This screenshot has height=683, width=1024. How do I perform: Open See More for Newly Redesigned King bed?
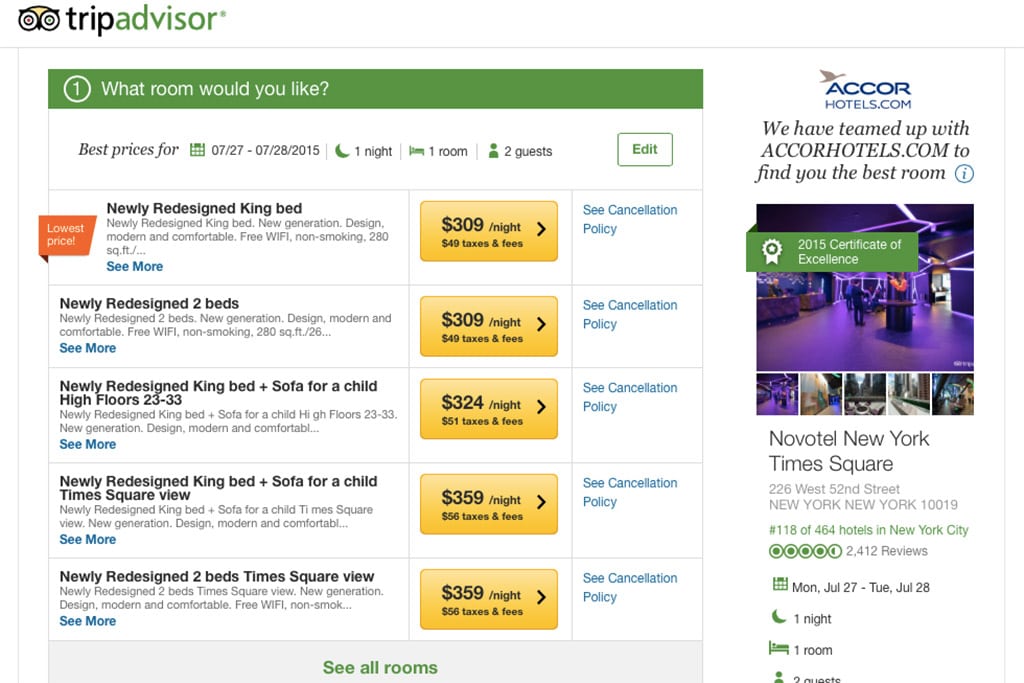[135, 266]
